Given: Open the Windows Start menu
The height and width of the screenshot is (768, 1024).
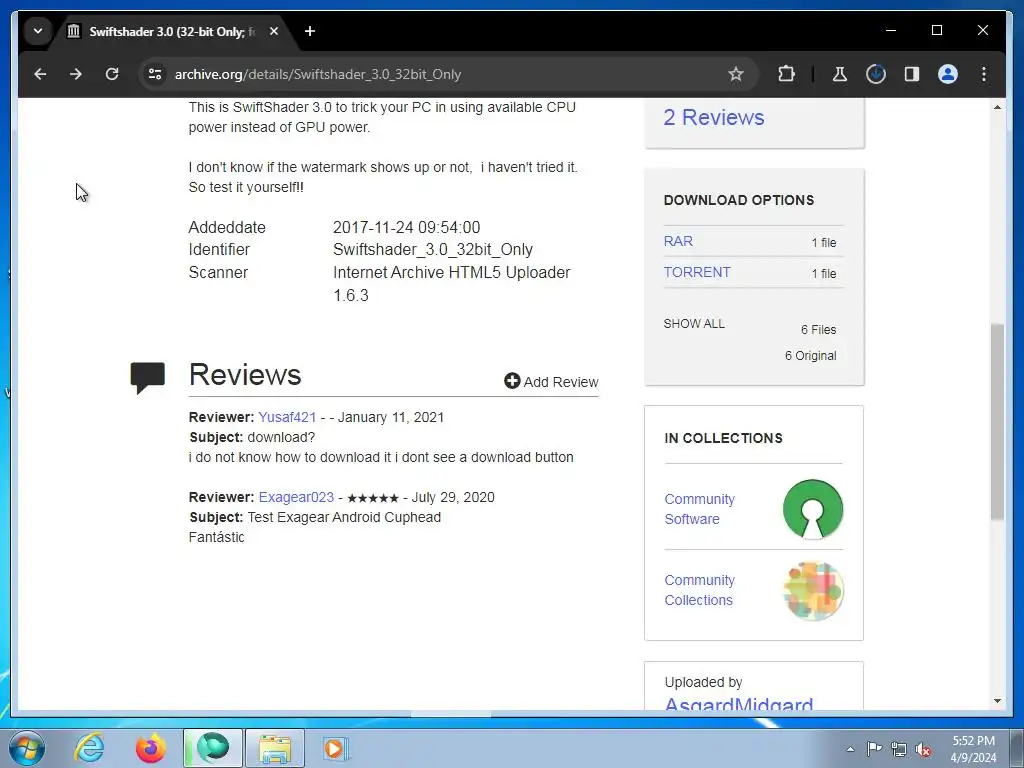Looking at the screenshot, I should (27, 748).
